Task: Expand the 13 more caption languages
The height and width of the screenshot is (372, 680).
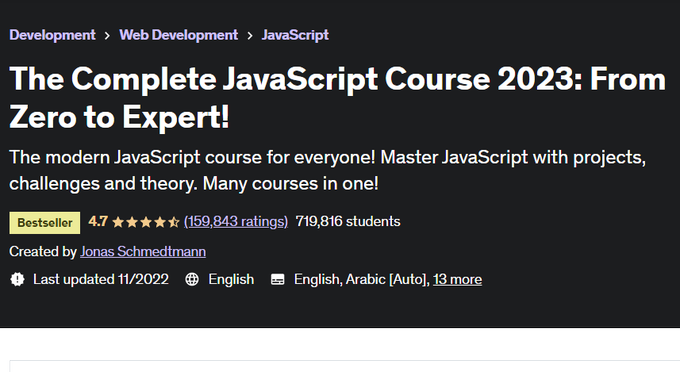Action: click(x=457, y=280)
